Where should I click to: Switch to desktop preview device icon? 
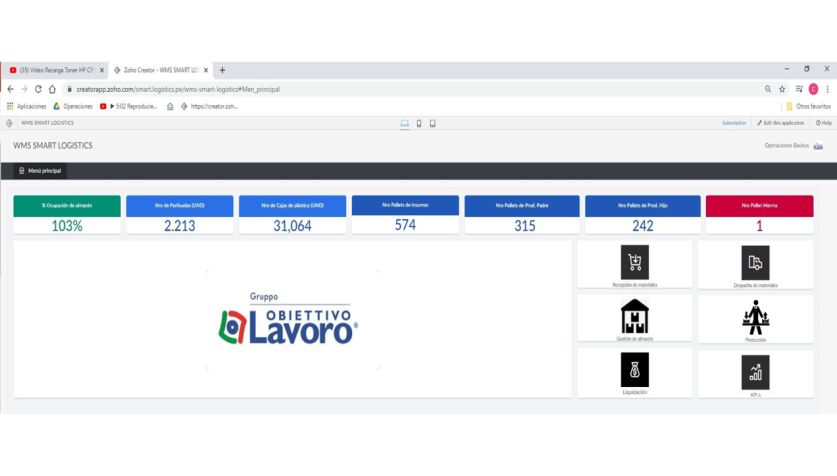point(405,123)
